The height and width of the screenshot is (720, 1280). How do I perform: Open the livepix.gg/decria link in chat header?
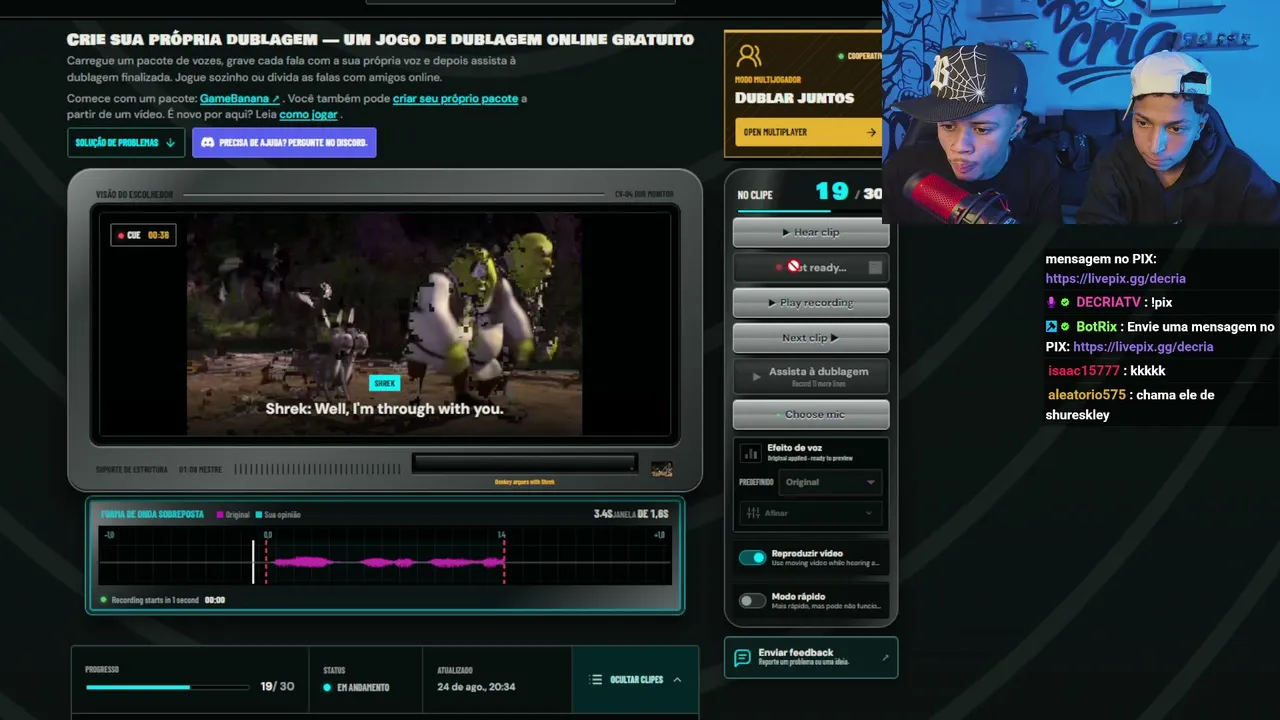tap(1115, 279)
